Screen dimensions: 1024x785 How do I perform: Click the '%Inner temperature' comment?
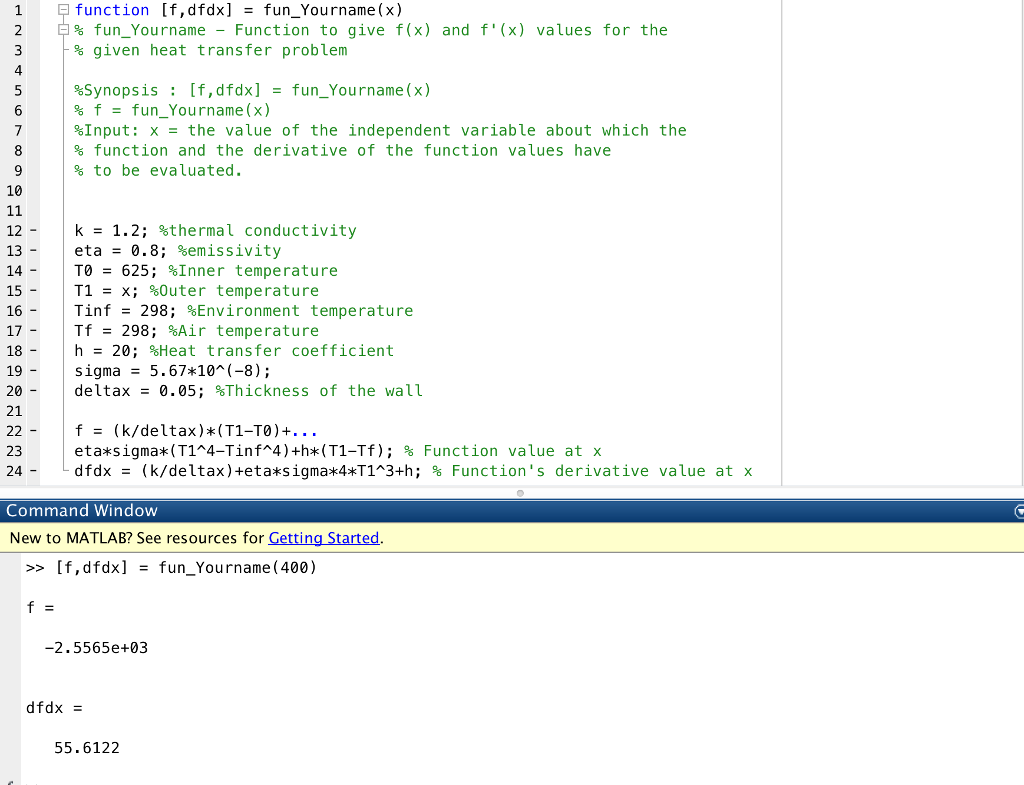click(x=253, y=270)
